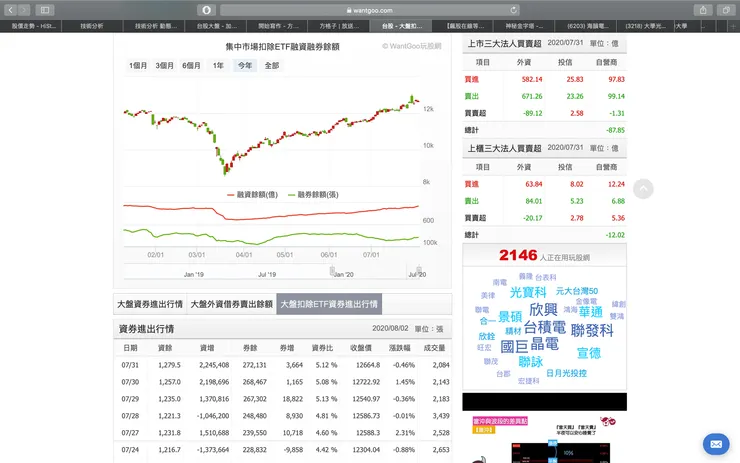The width and height of the screenshot is (740, 463).
Task: Show the tab overview
Action: [726, 9]
